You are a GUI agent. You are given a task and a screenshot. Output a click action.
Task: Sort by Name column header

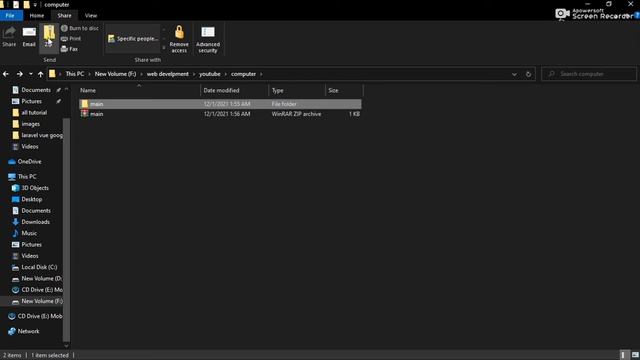139,90
